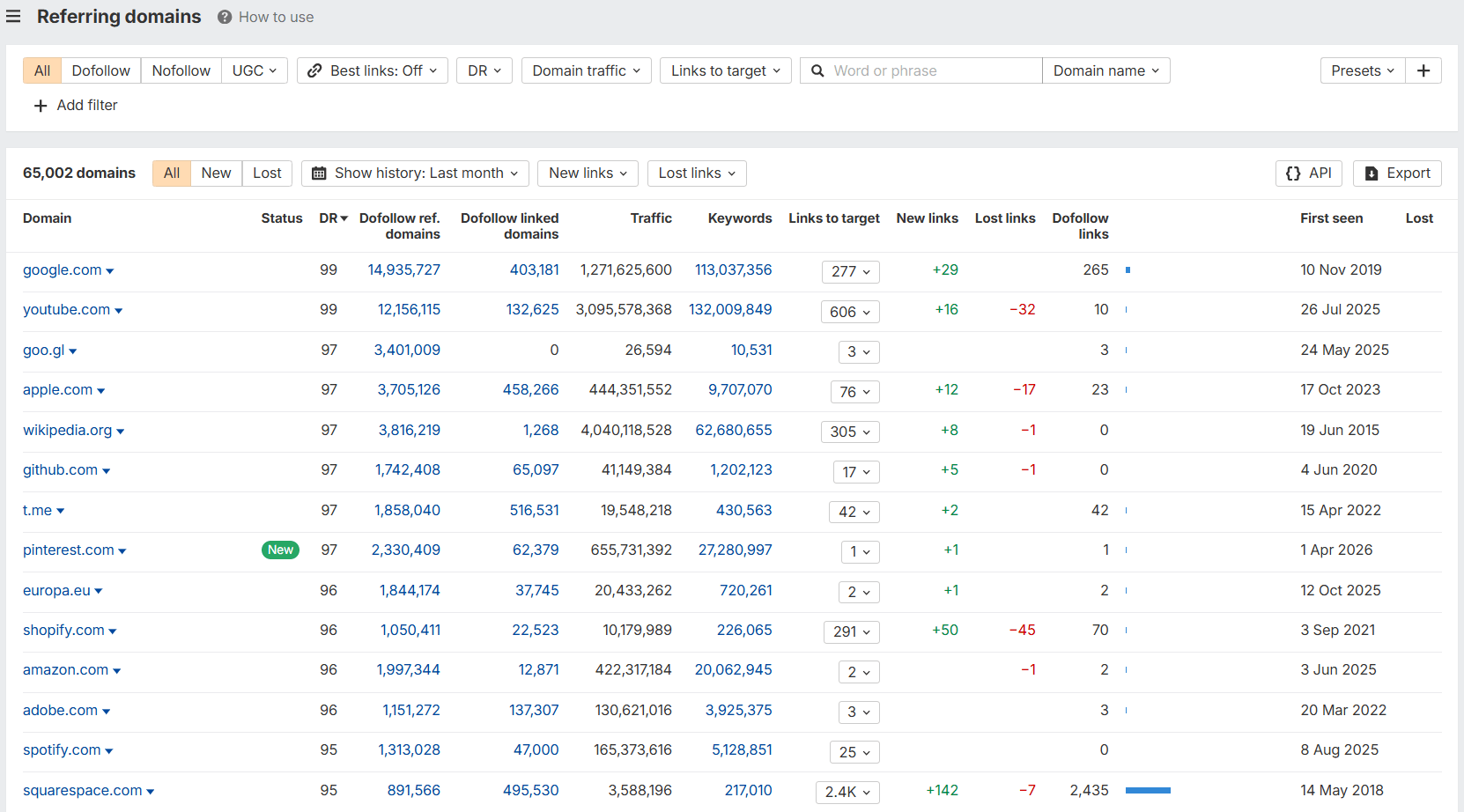The width and height of the screenshot is (1464, 812).
Task: Select the Dofollow filter
Action: pyautogui.click(x=101, y=70)
